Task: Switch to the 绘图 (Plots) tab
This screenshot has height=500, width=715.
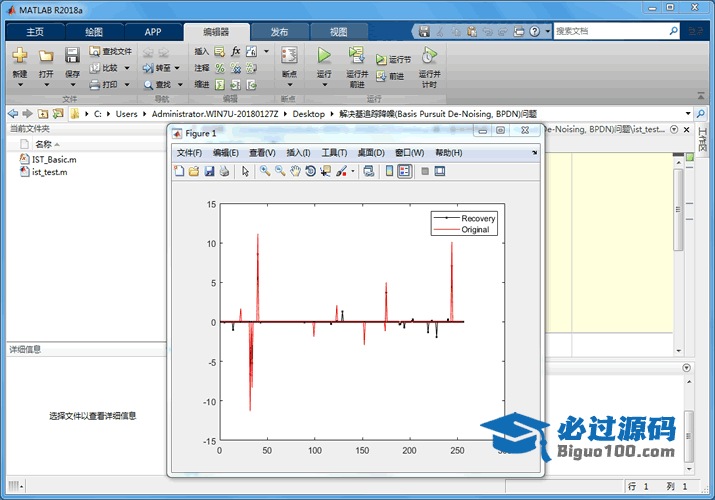Action: (x=94, y=31)
